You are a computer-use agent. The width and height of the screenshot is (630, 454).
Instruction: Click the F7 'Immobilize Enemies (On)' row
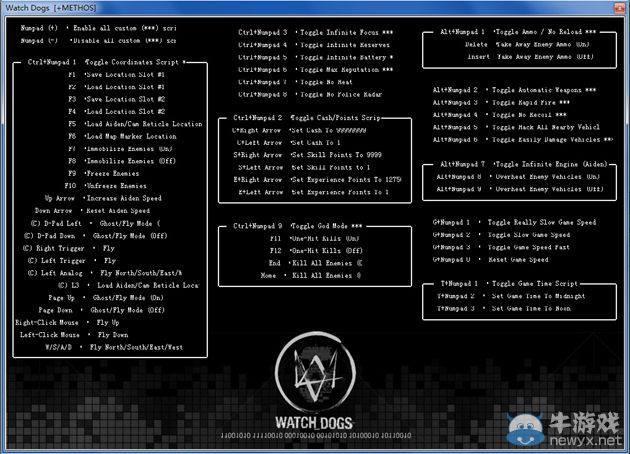click(x=120, y=149)
